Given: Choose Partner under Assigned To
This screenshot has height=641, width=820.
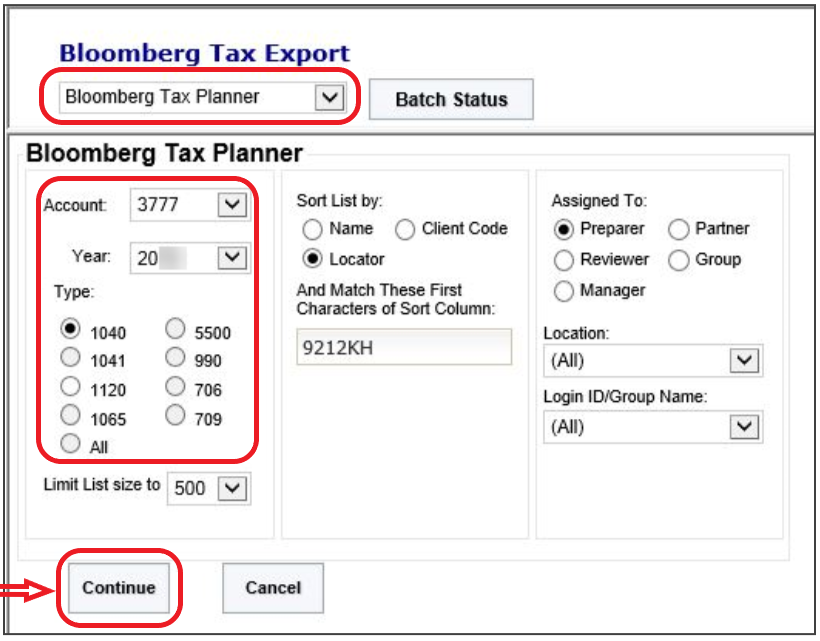Looking at the screenshot, I should pos(678,229).
